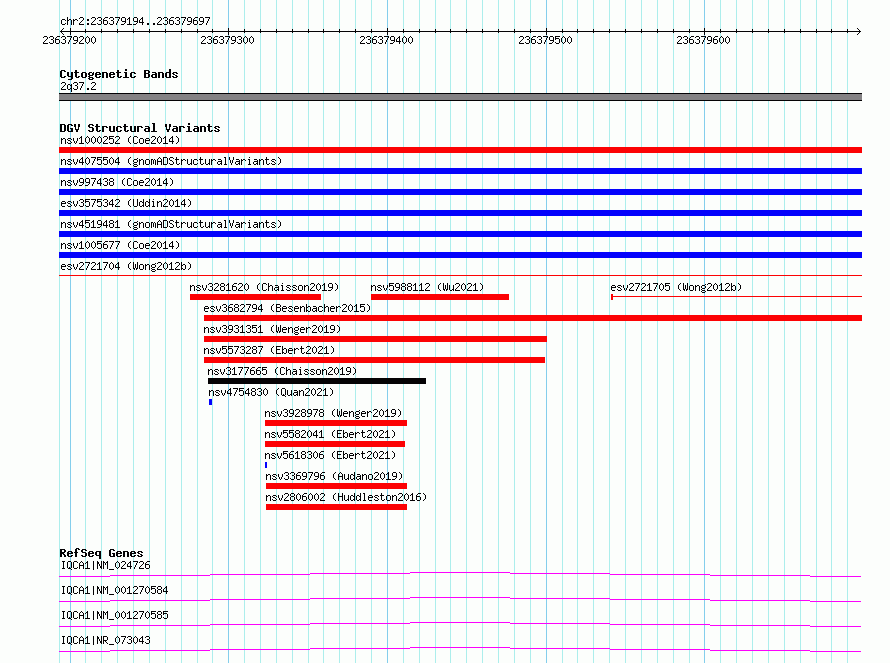Select the Cytogenetic Bands track title
The width and height of the screenshot is (890, 663).
pyautogui.click(x=119, y=74)
